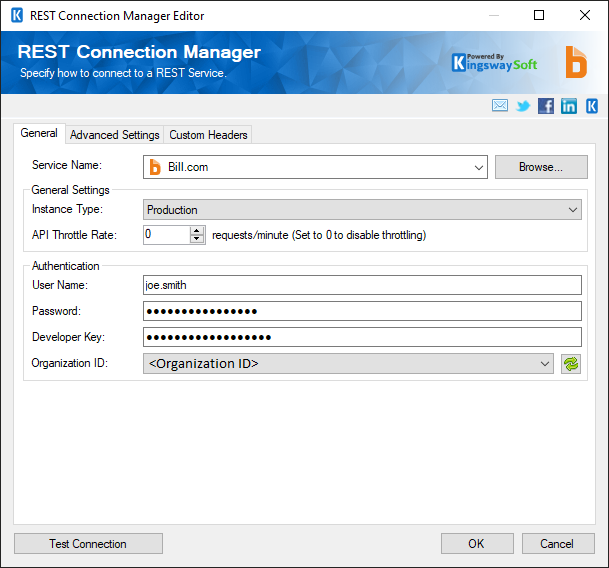Refresh Organization ID list with green arrows icon
Viewport: 609px width, 568px height.
click(571, 364)
